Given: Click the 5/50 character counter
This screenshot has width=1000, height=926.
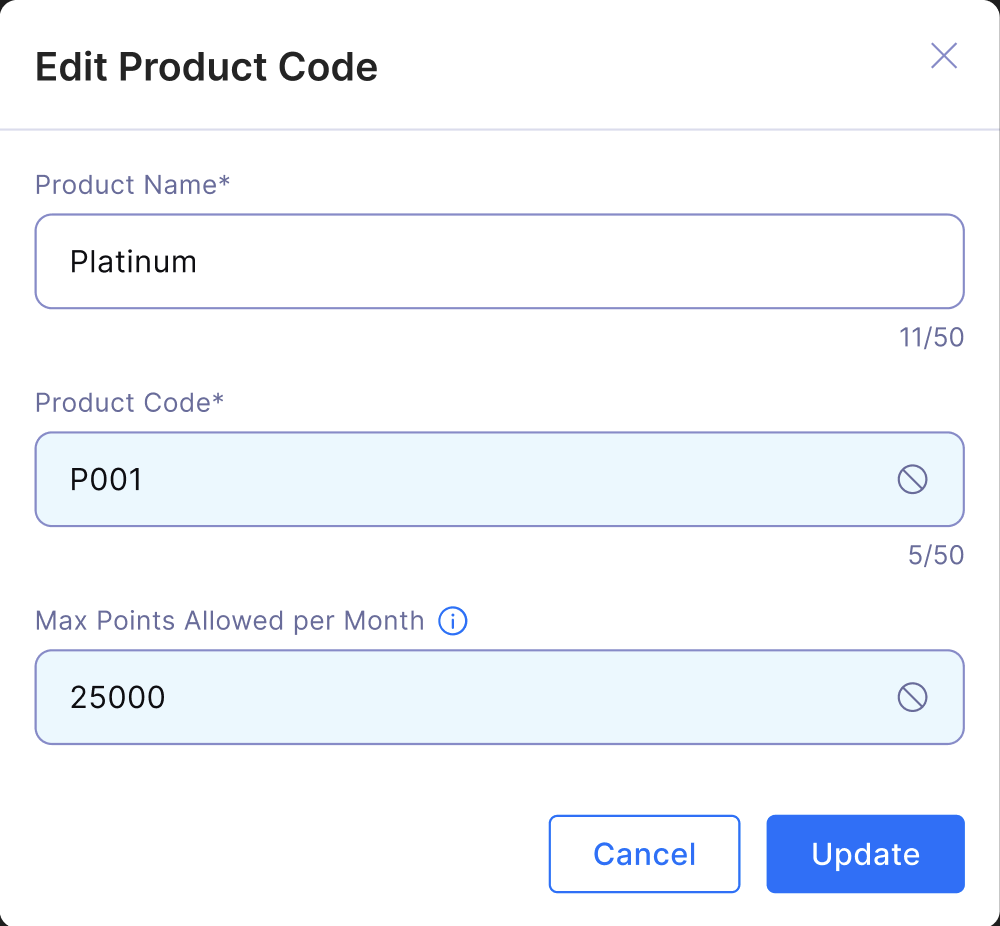Looking at the screenshot, I should (936, 556).
